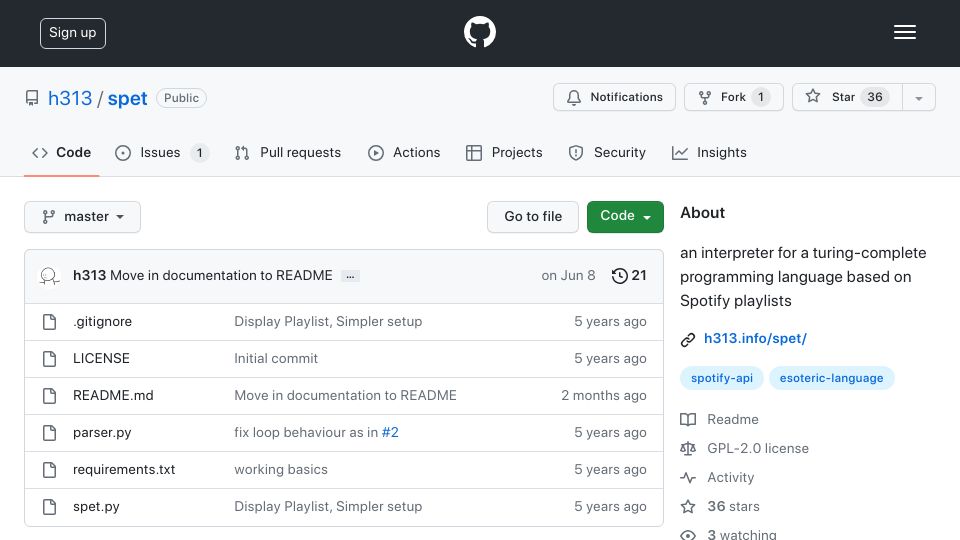
Task: Switch to the Issues tab
Action: click(x=162, y=152)
